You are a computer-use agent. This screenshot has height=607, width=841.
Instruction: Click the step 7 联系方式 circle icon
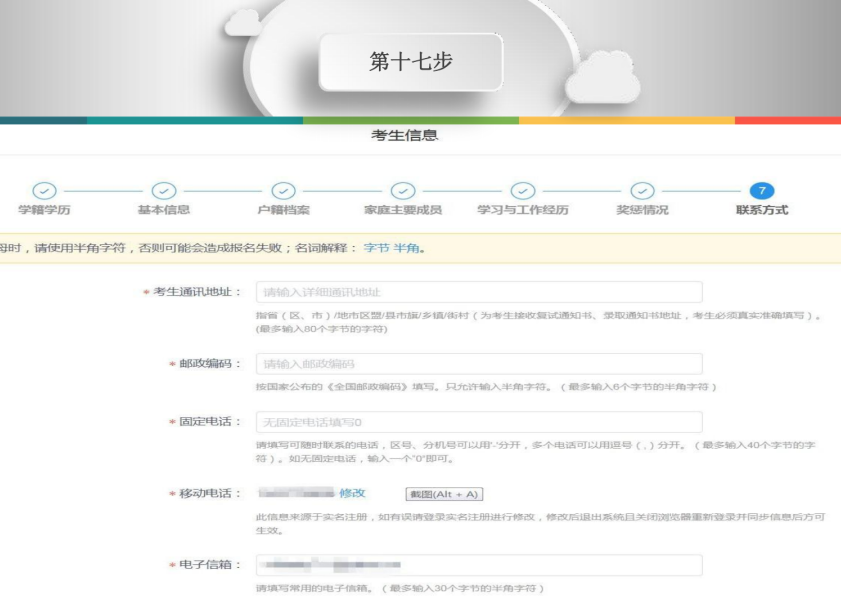click(x=761, y=189)
